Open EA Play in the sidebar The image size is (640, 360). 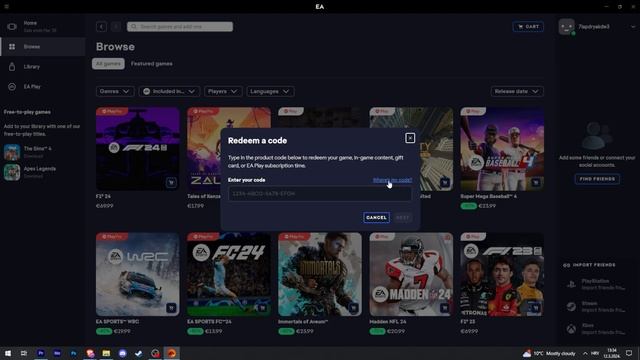coord(42,87)
